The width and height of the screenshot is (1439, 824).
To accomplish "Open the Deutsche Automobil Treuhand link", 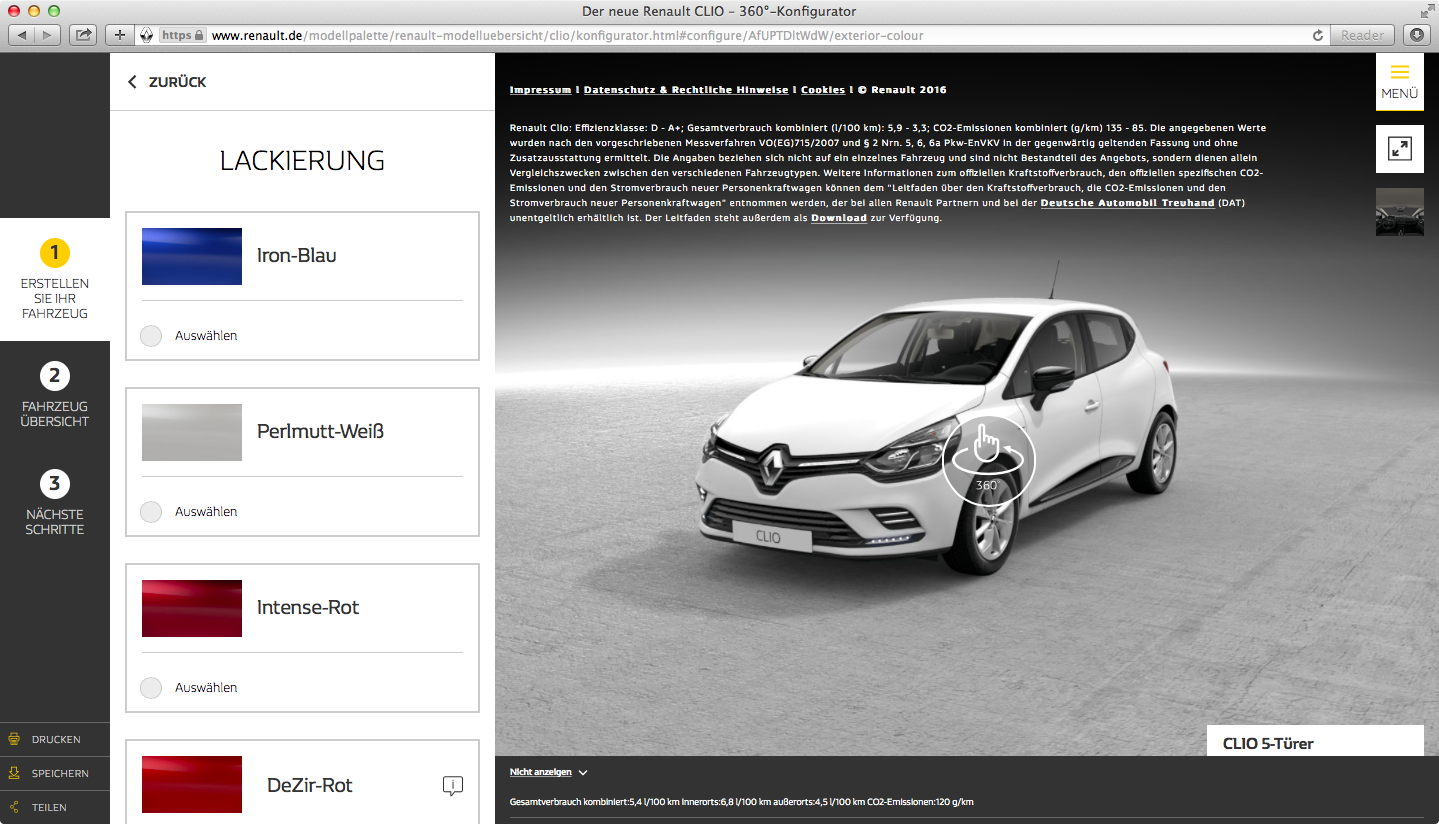I will tap(1128, 203).
